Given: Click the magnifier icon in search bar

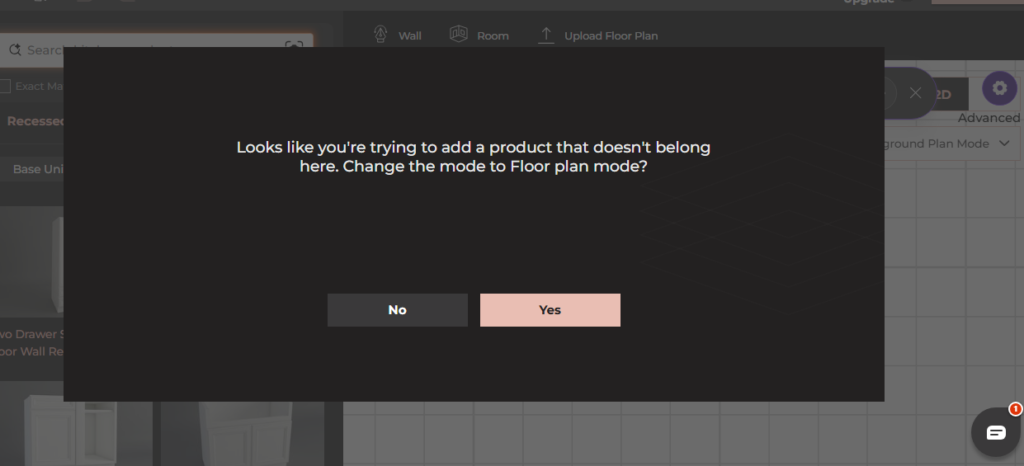Looking at the screenshot, I should click(x=14, y=50).
